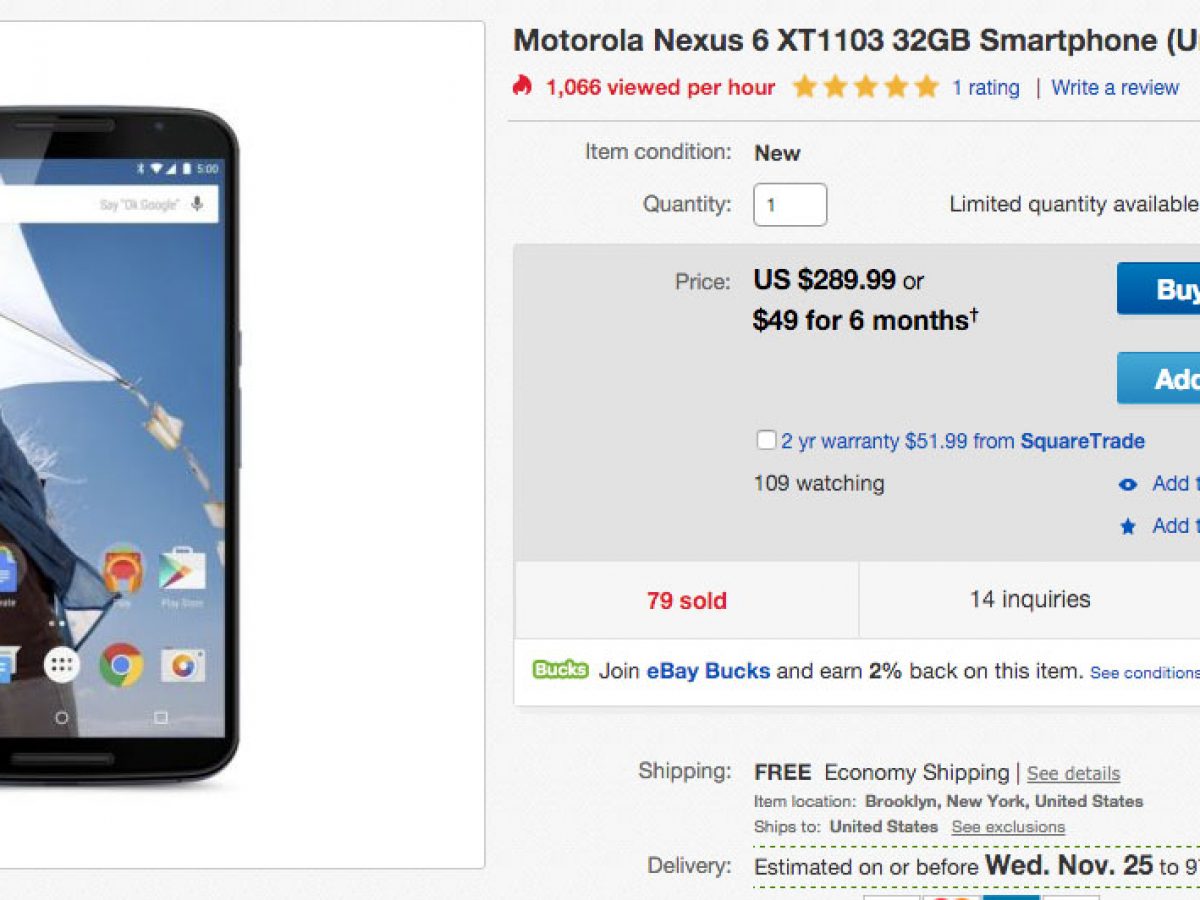
Task: Select the 14 inquiries tab
Action: point(1029,599)
